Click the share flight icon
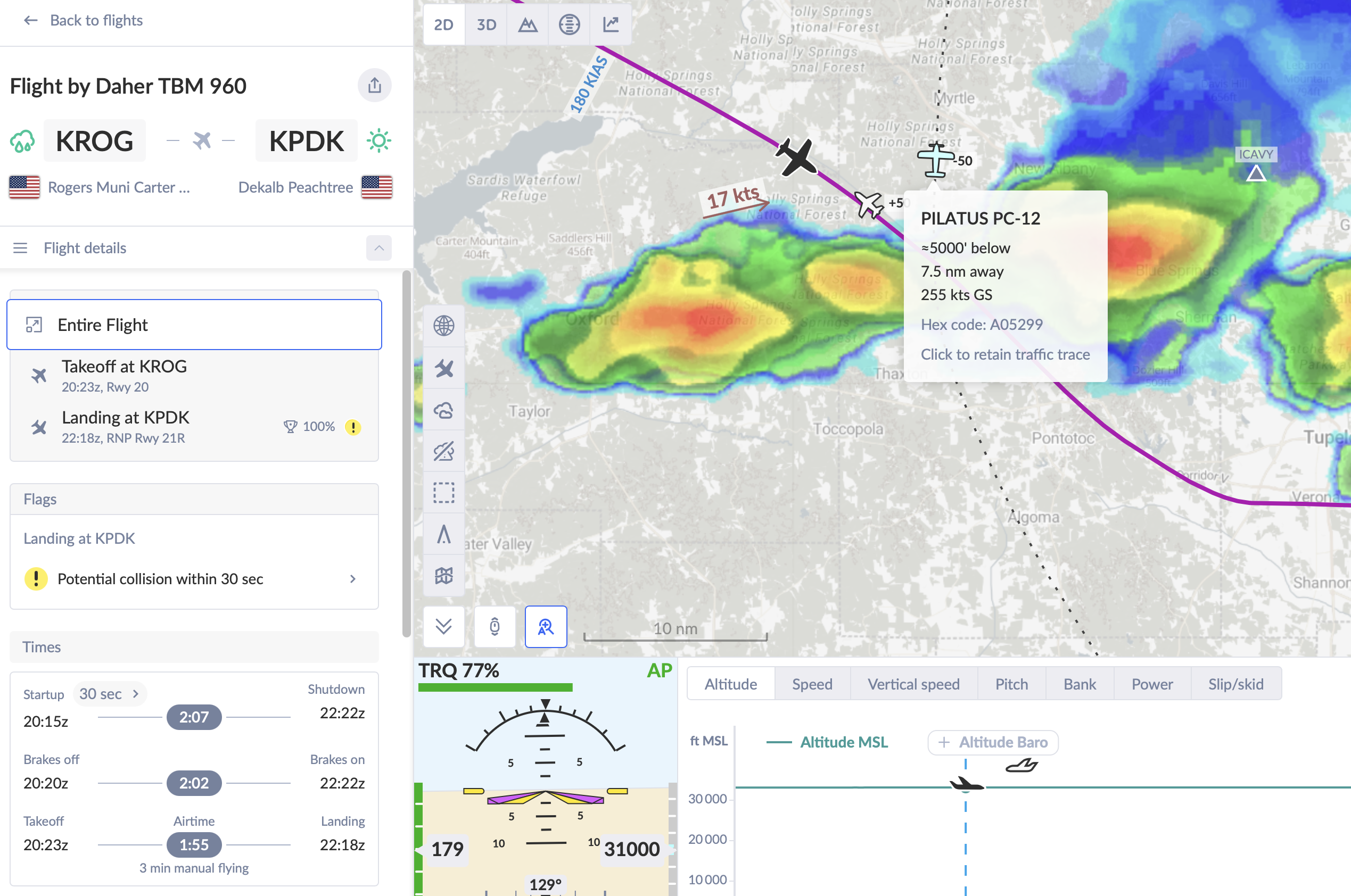1351x896 pixels. click(x=375, y=86)
